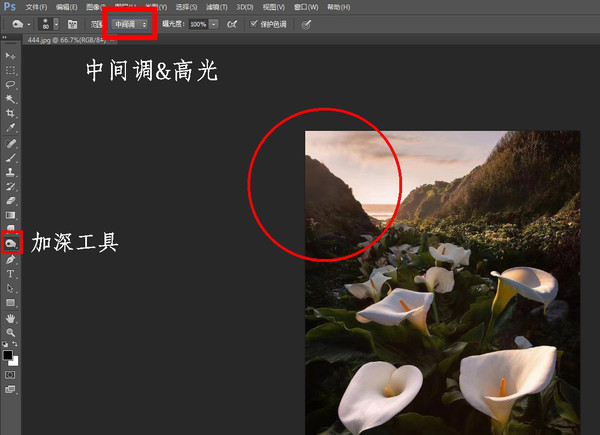Viewport: 600px width, 435px height.
Task: Toggle airbrush mode icon in options bar
Action: pos(232,23)
